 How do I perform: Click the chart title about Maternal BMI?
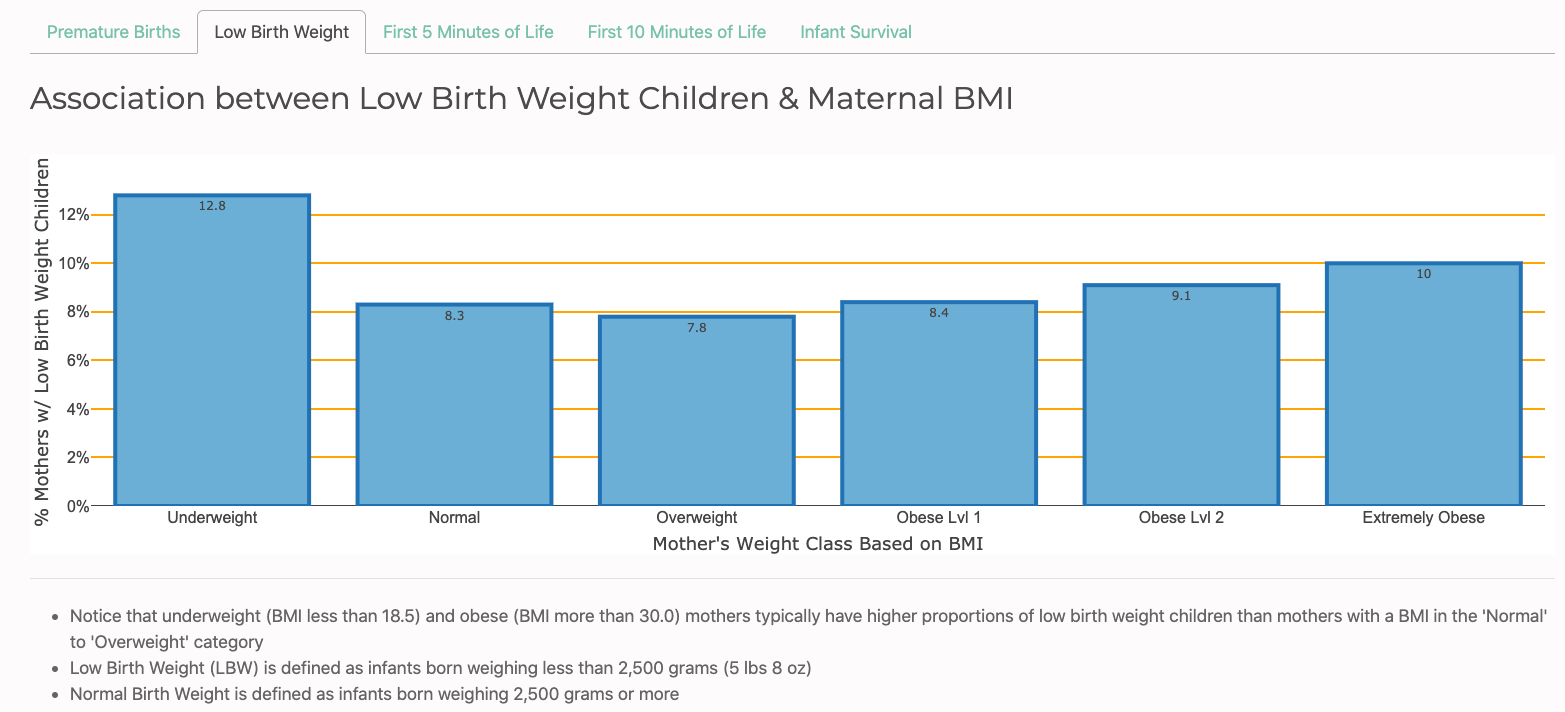pos(523,98)
